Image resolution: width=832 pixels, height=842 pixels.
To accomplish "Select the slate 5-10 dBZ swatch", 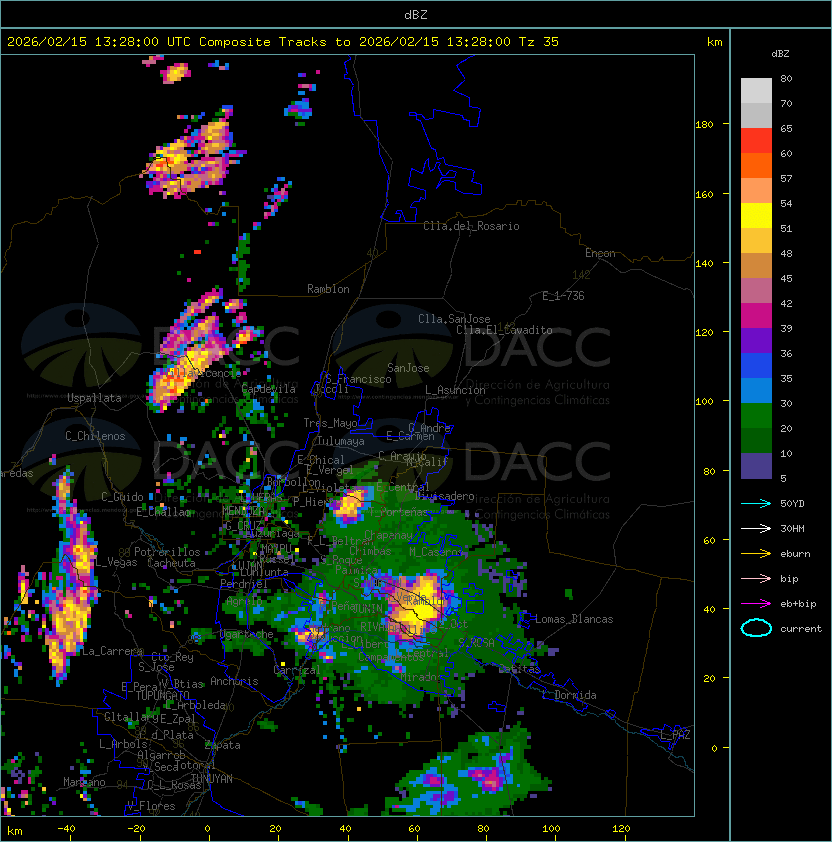I will pos(756,466).
